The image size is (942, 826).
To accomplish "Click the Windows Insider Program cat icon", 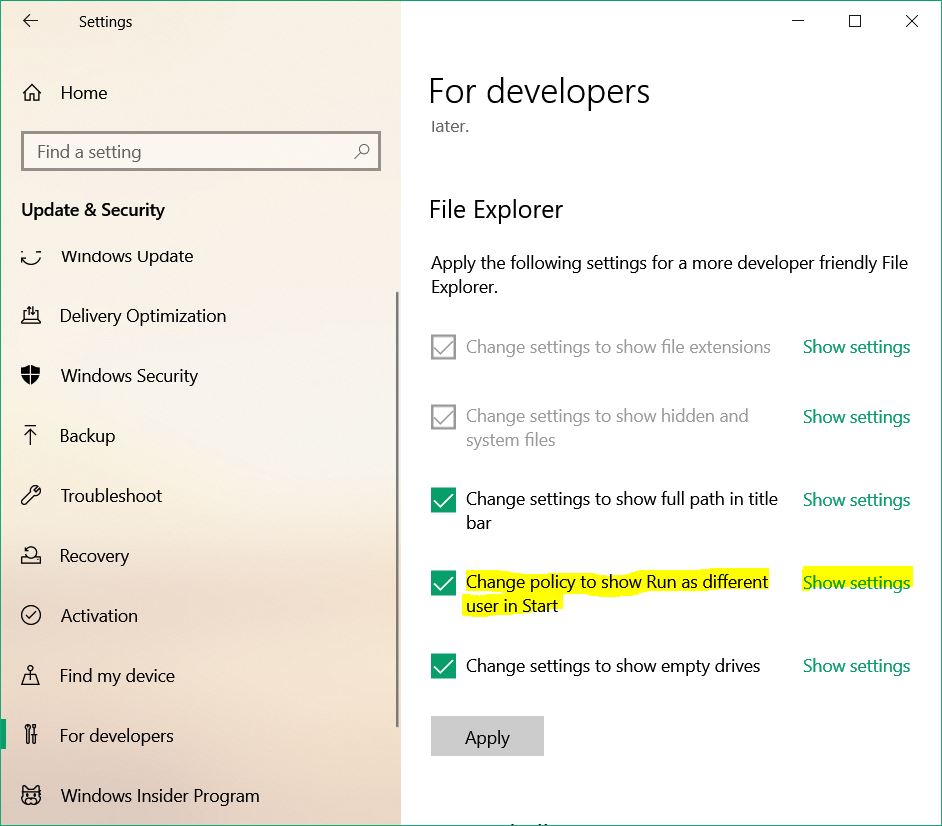I will point(31,795).
